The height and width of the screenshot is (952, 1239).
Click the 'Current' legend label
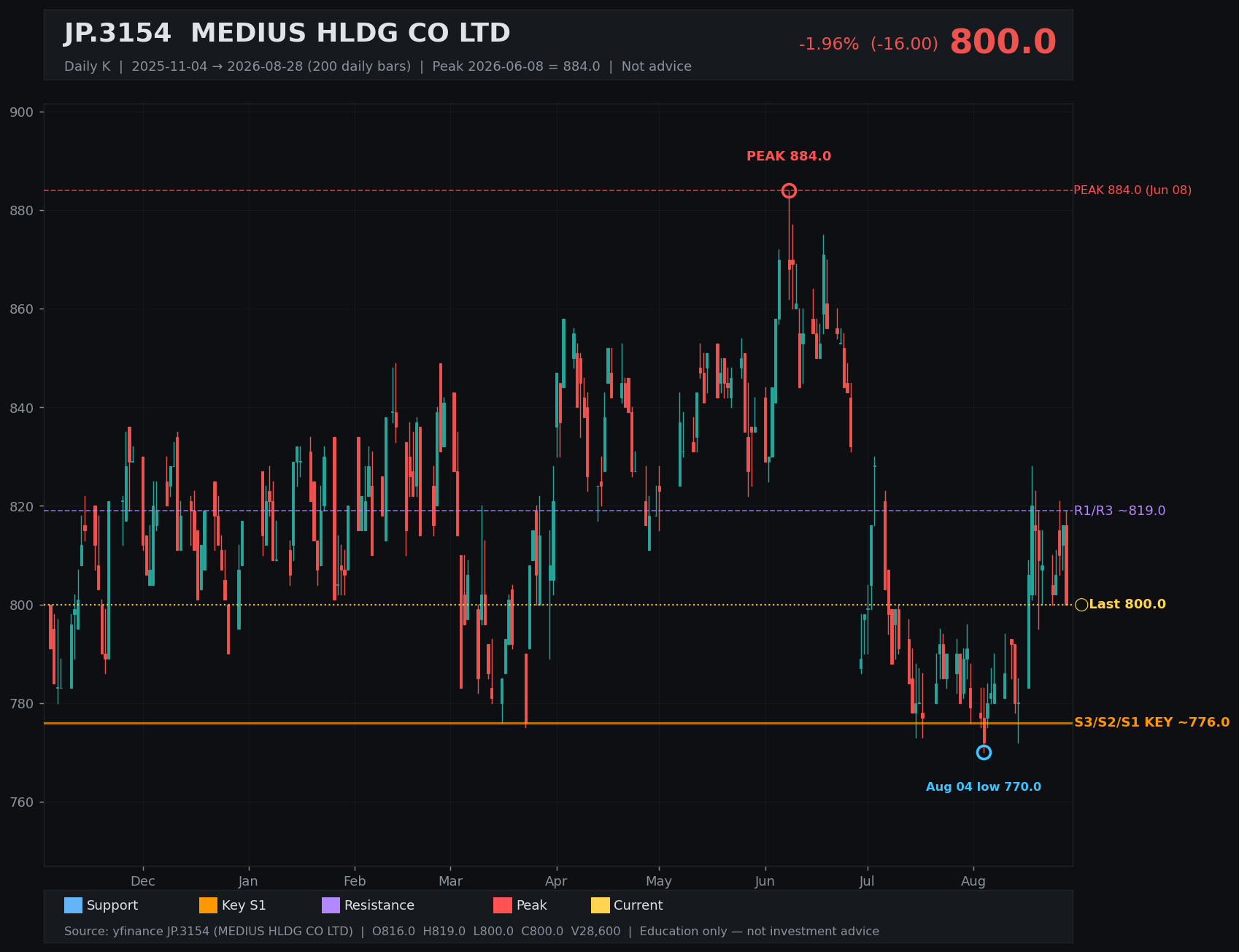638,905
